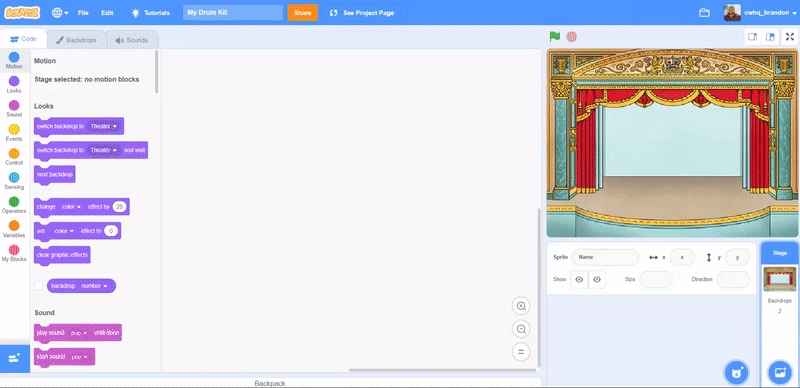
Task: Zoom out on the code workspace
Action: (x=521, y=329)
